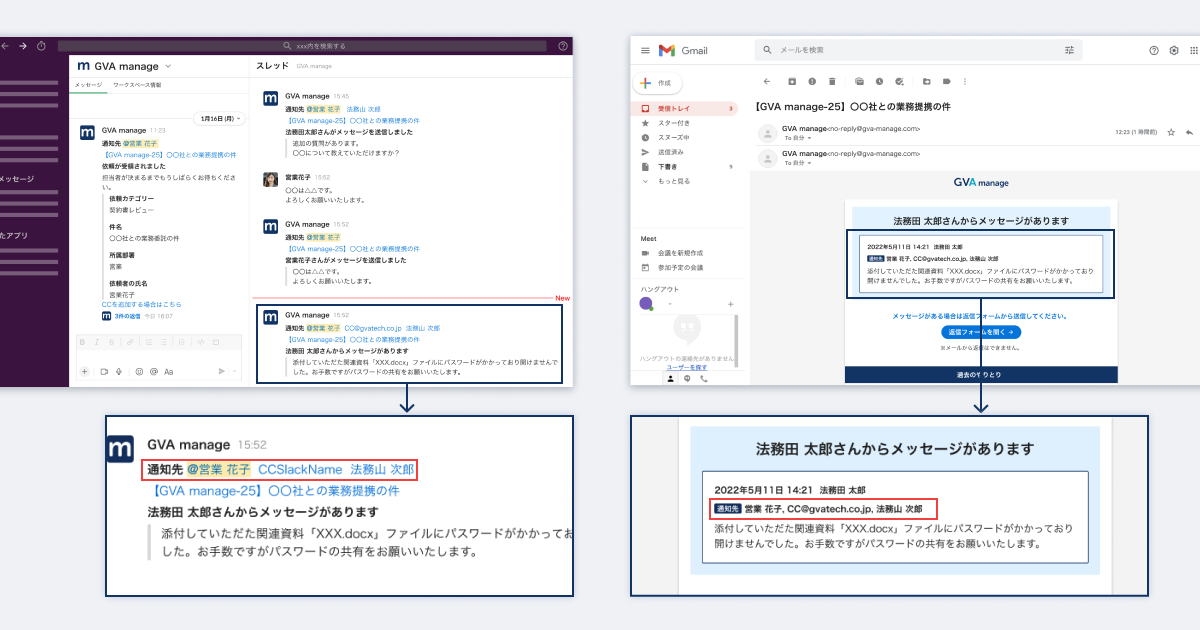
Task: Report spam in Gmail toolbar
Action: (x=812, y=81)
